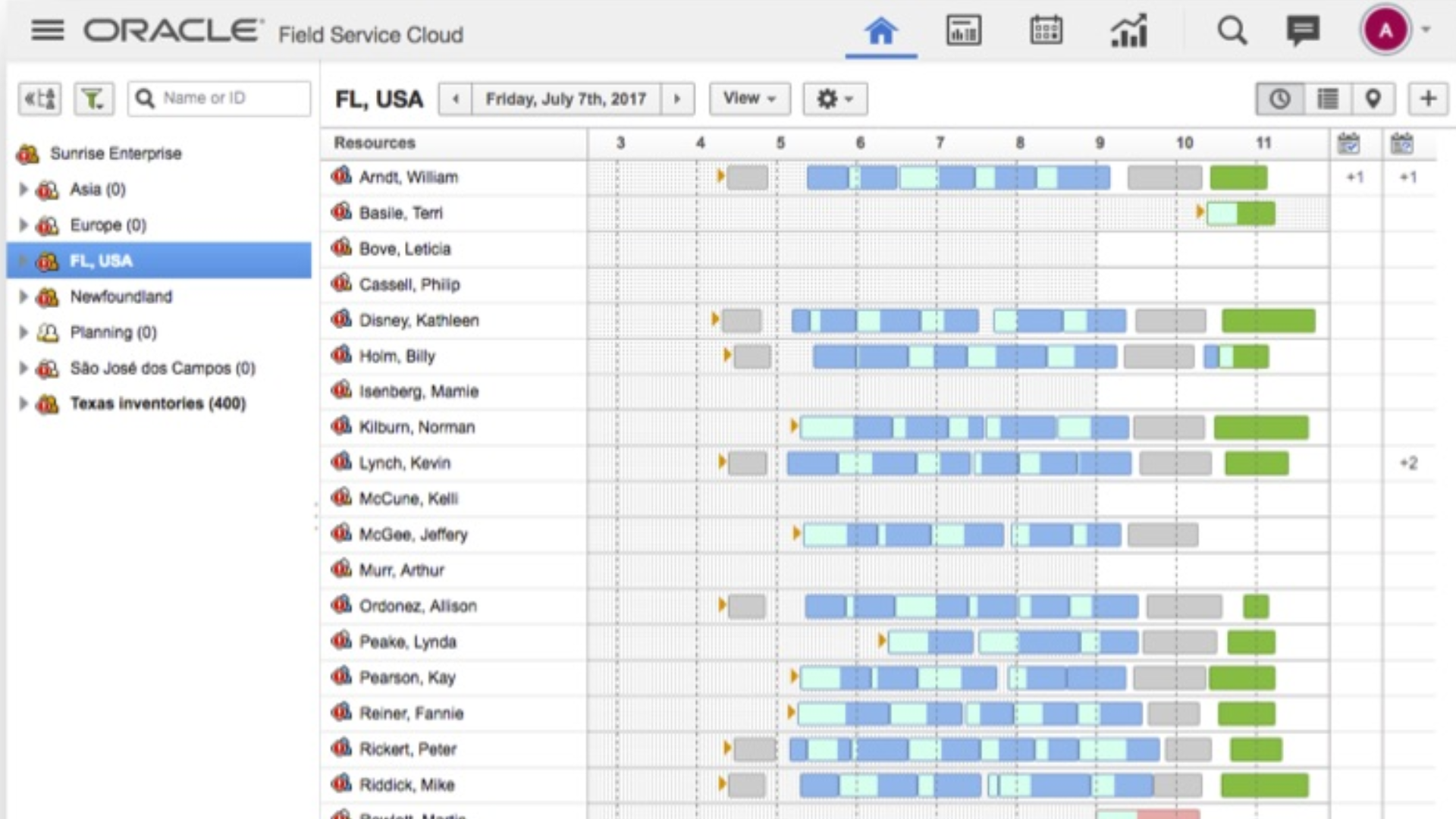
Task: Switch to the time-based Gantt view
Action: click(x=1280, y=98)
